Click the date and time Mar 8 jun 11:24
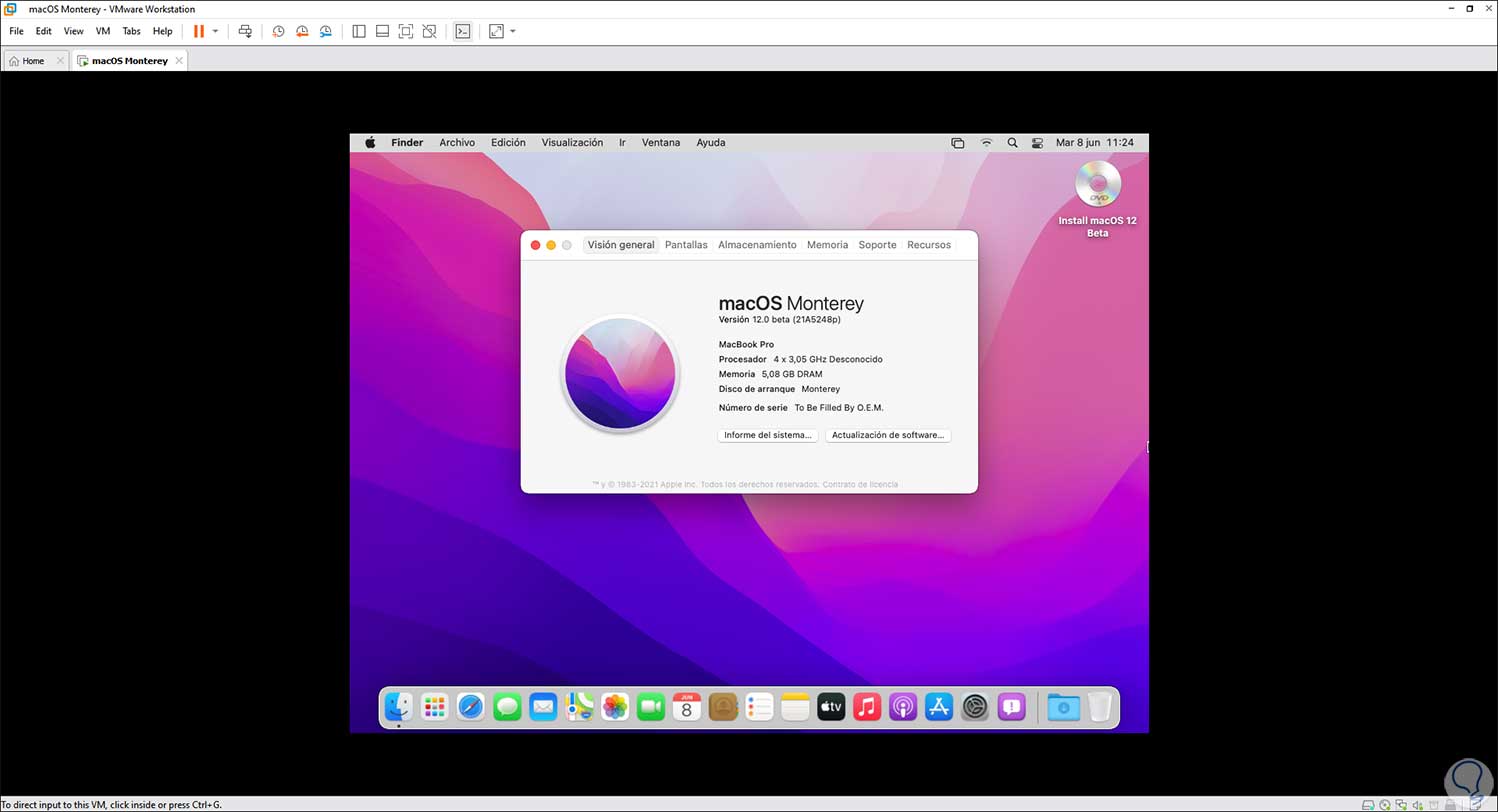Viewport: 1500px width, 812px height. 1095,143
